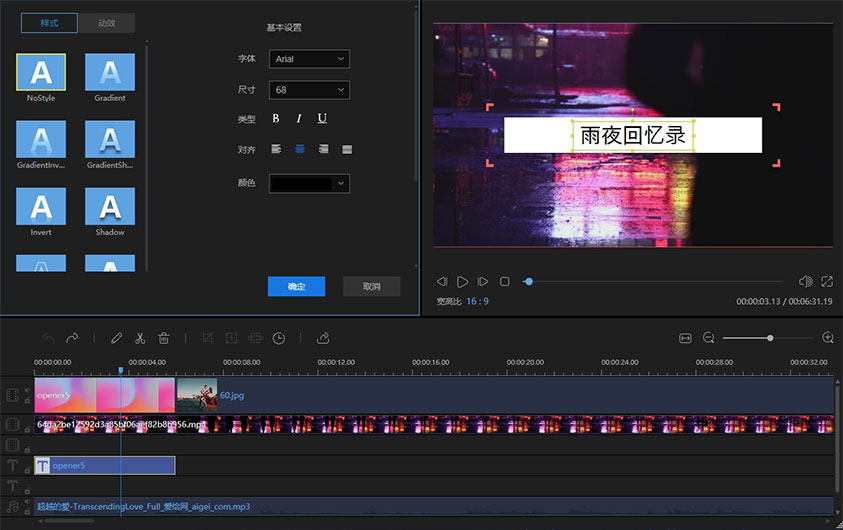The height and width of the screenshot is (530, 843).
Task: Click the 取消 cancel button
Action: (371, 287)
